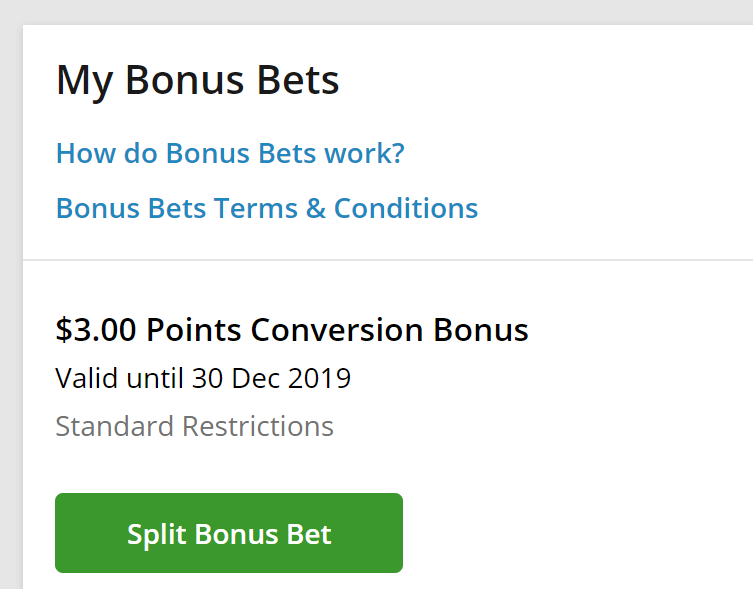Viewport: 753px width, 589px height.
Task: Click the horizontal divider below the links
Action: [388, 260]
